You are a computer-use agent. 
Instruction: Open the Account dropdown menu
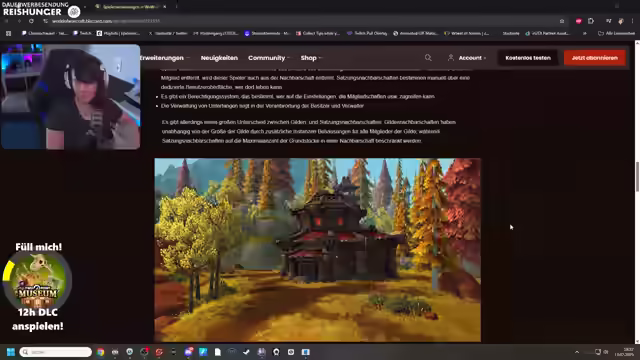coord(467,58)
